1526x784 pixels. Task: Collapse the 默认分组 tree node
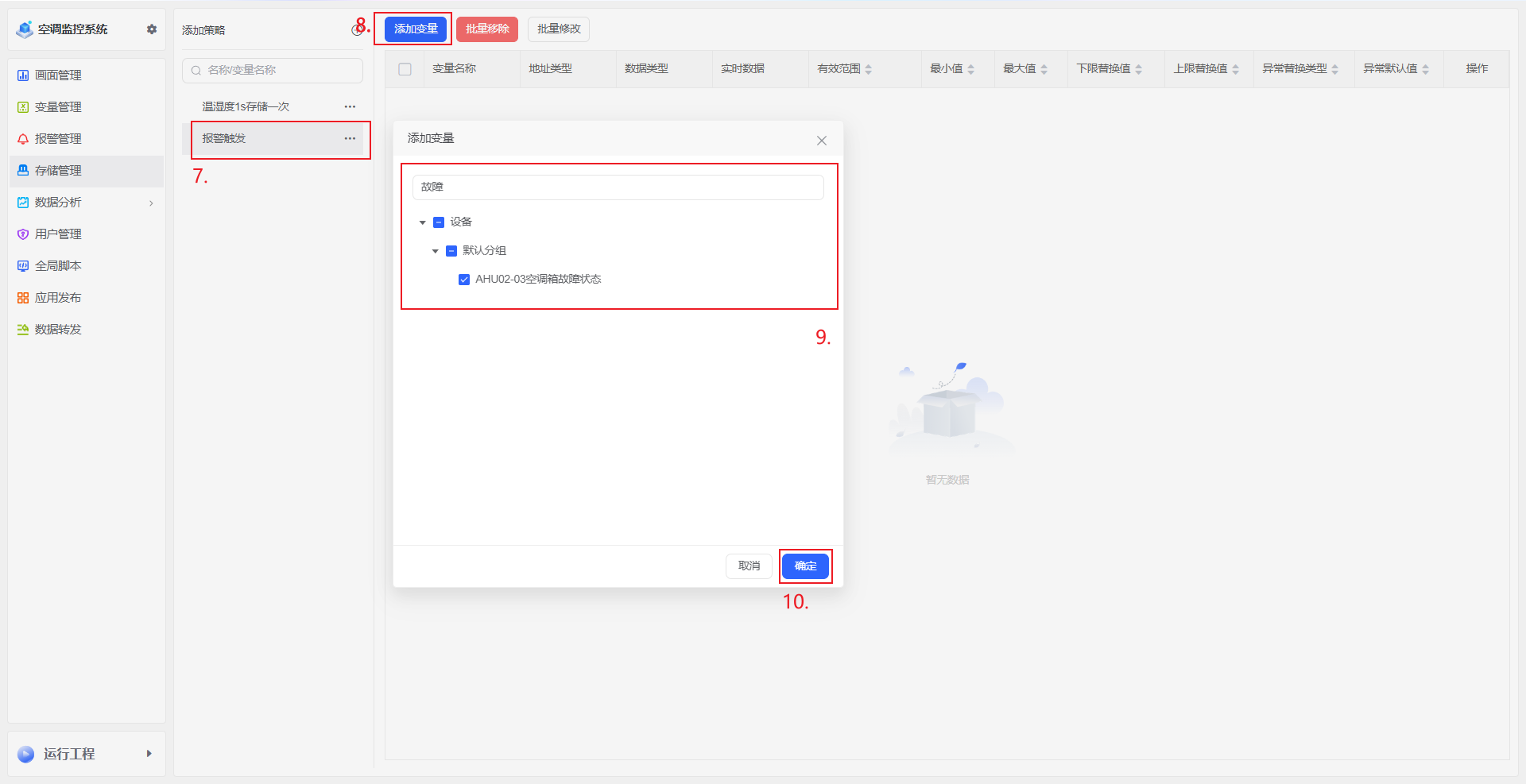pyautogui.click(x=436, y=251)
